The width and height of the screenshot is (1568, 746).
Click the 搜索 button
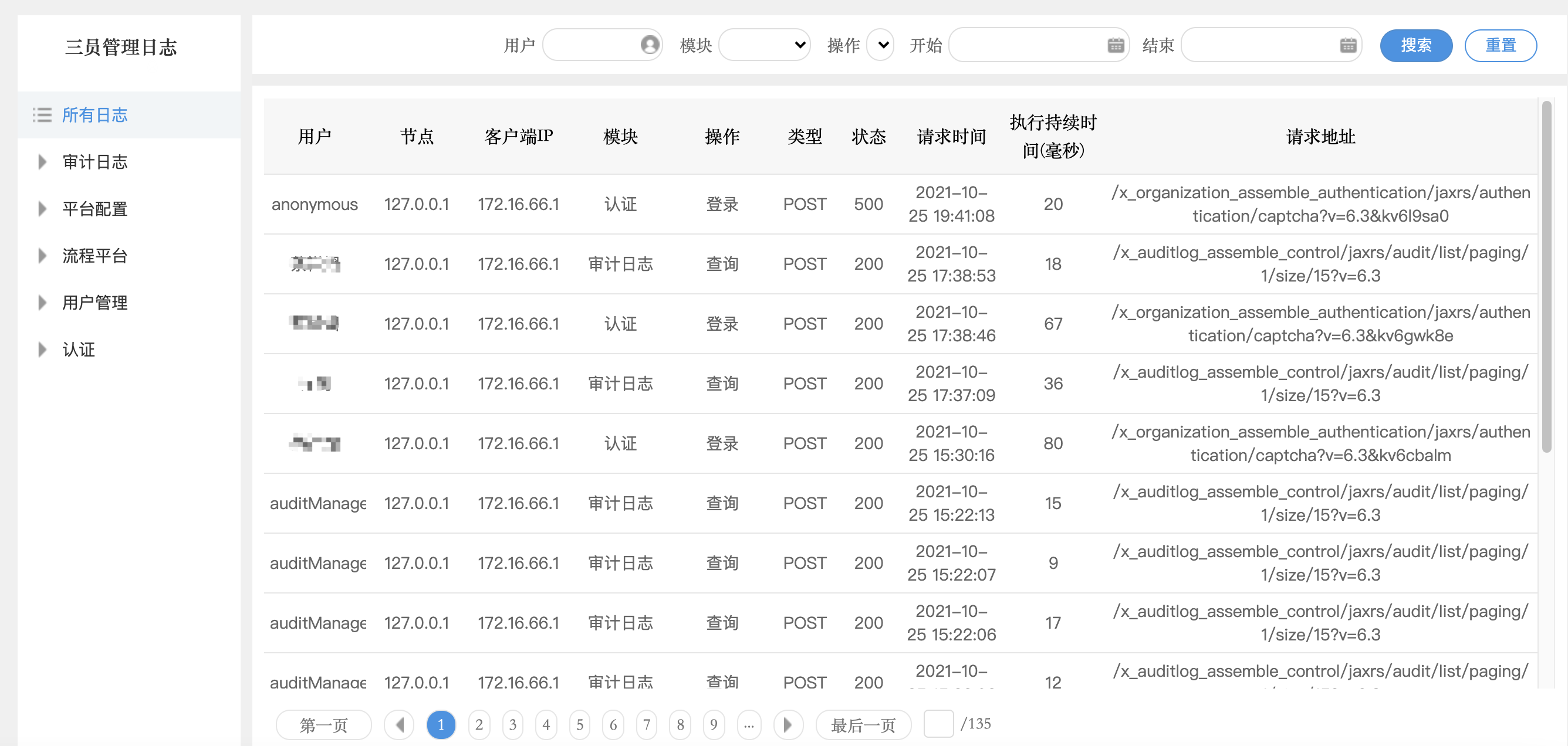[1415, 45]
